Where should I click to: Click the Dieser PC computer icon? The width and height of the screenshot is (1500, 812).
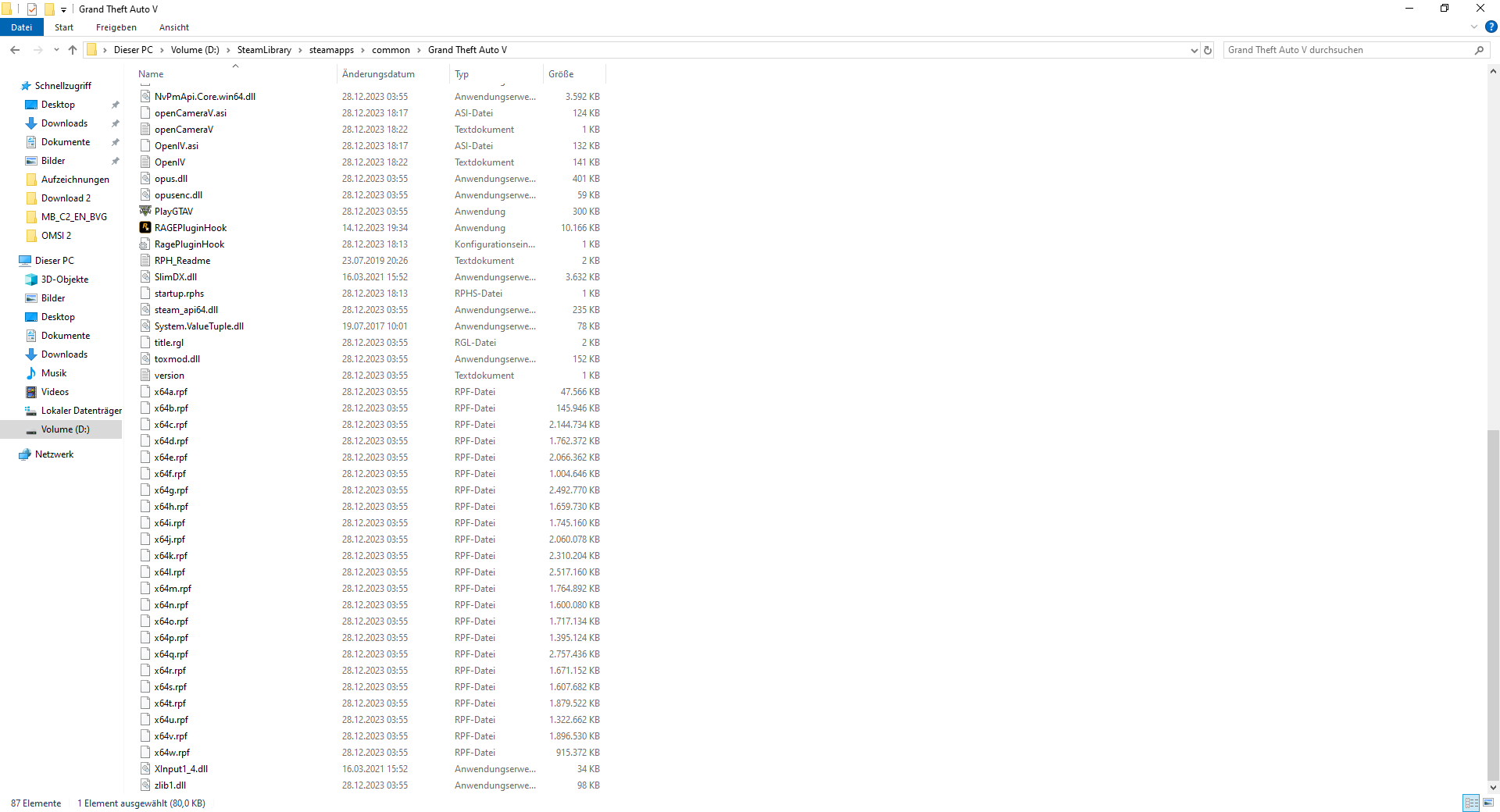[25, 261]
